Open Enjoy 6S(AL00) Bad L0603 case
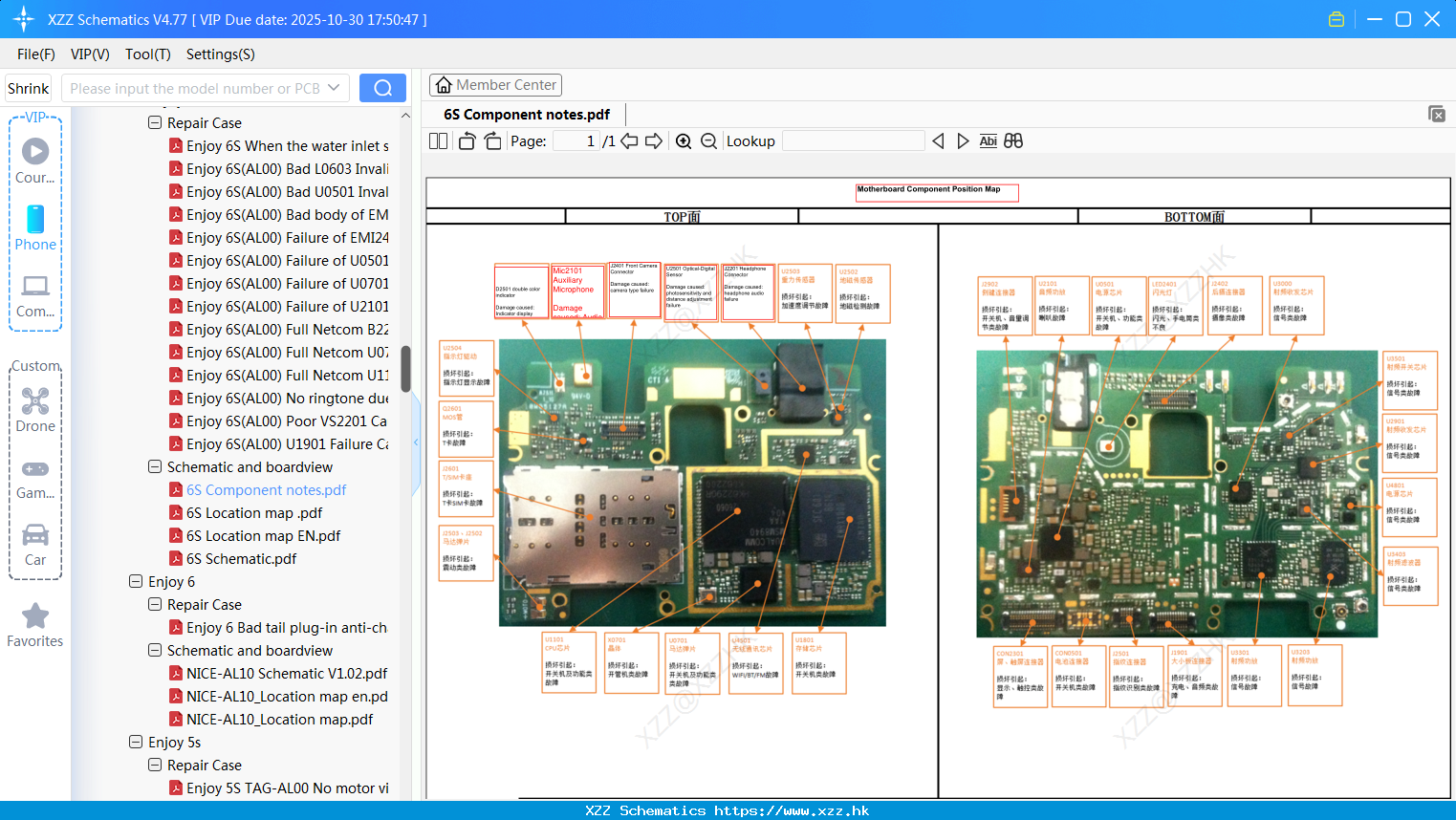Image resolution: width=1456 pixels, height=820 pixels. click(x=287, y=168)
